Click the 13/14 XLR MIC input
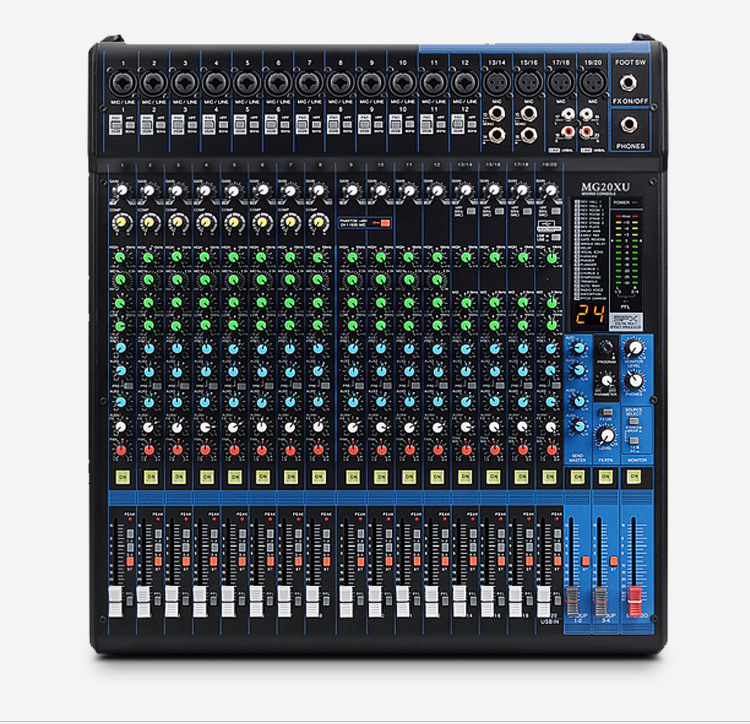This screenshot has width=750, height=724. coord(497,83)
